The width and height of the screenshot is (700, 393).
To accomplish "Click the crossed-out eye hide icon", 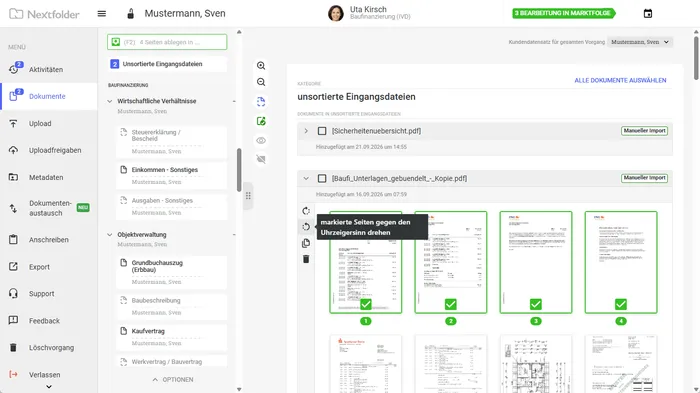I will tap(261, 159).
